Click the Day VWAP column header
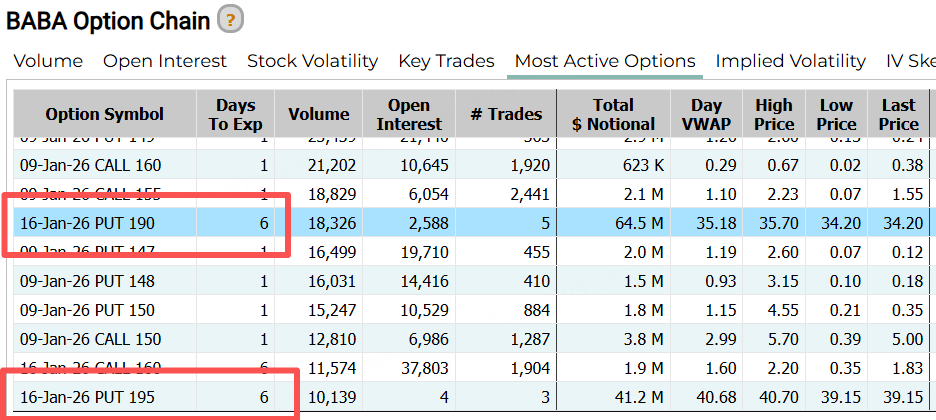 [709, 114]
